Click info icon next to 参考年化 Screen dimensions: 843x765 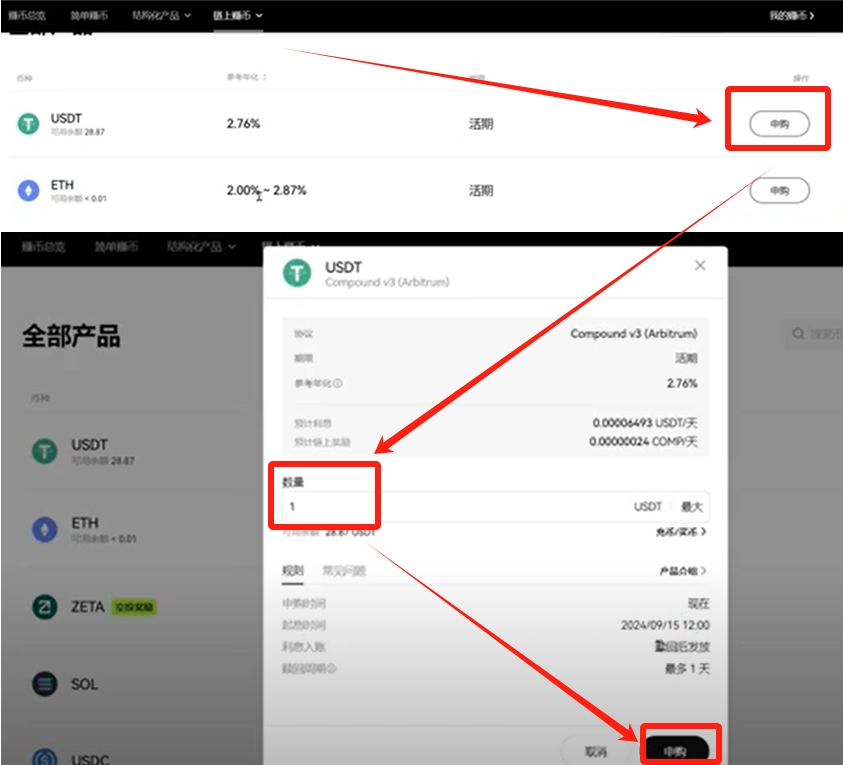338,383
